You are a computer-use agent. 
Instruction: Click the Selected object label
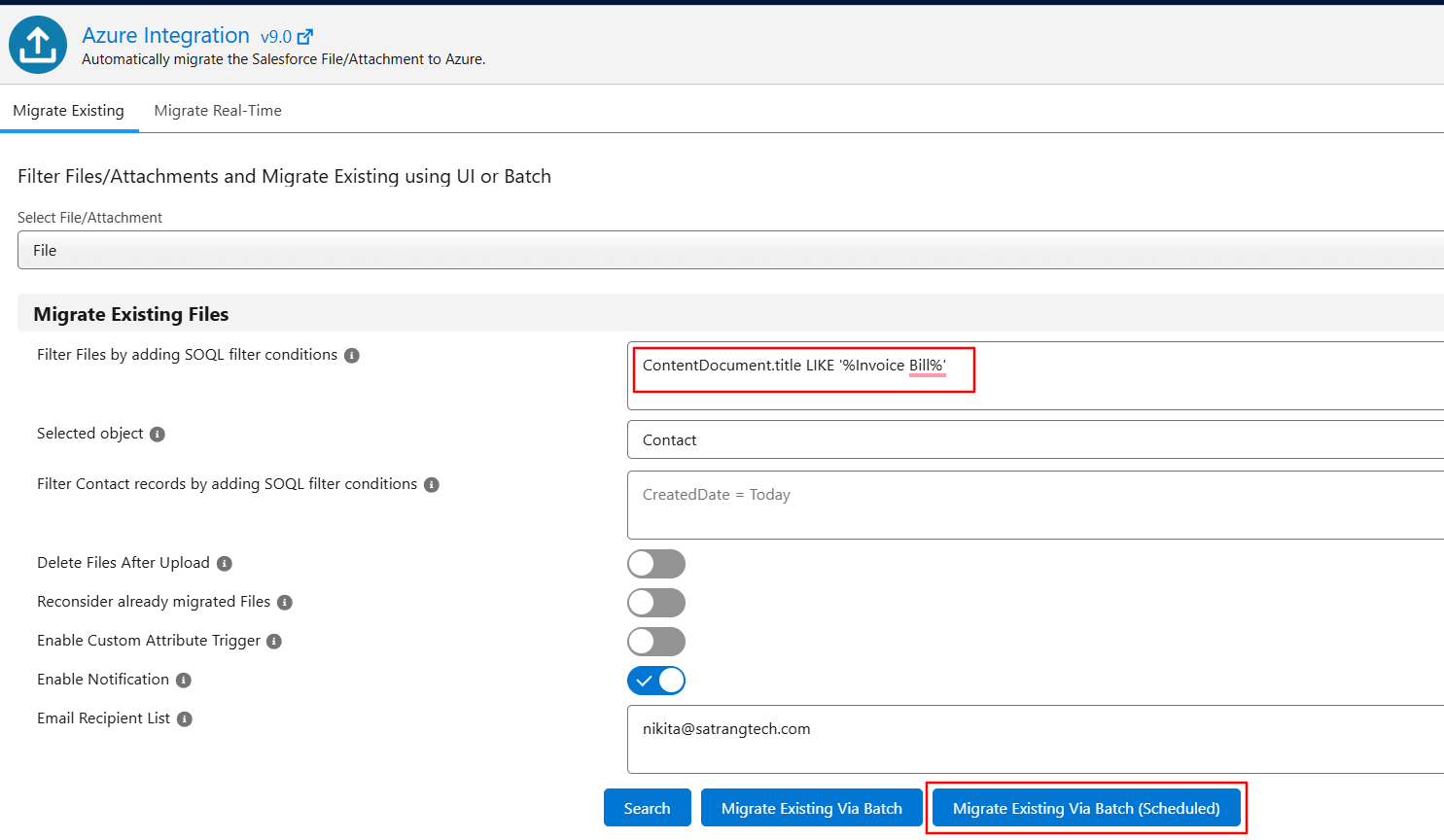(89, 434)
